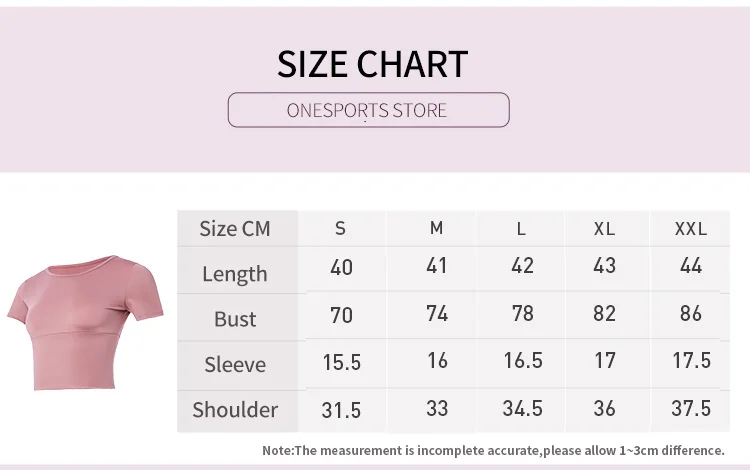Select the Size CM header cell

(235, 229)
